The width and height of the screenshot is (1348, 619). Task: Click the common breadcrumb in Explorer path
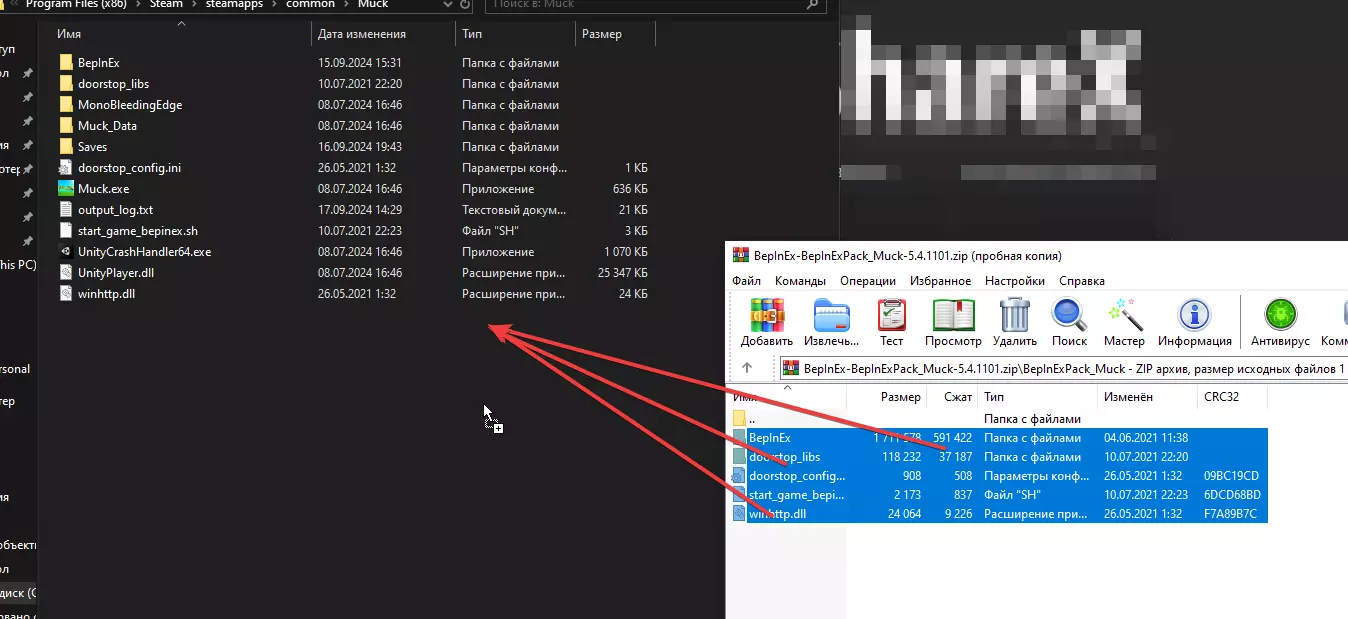308,4
